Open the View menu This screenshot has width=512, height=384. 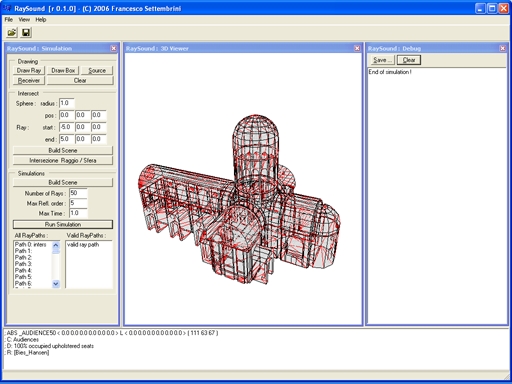point(24,20)
